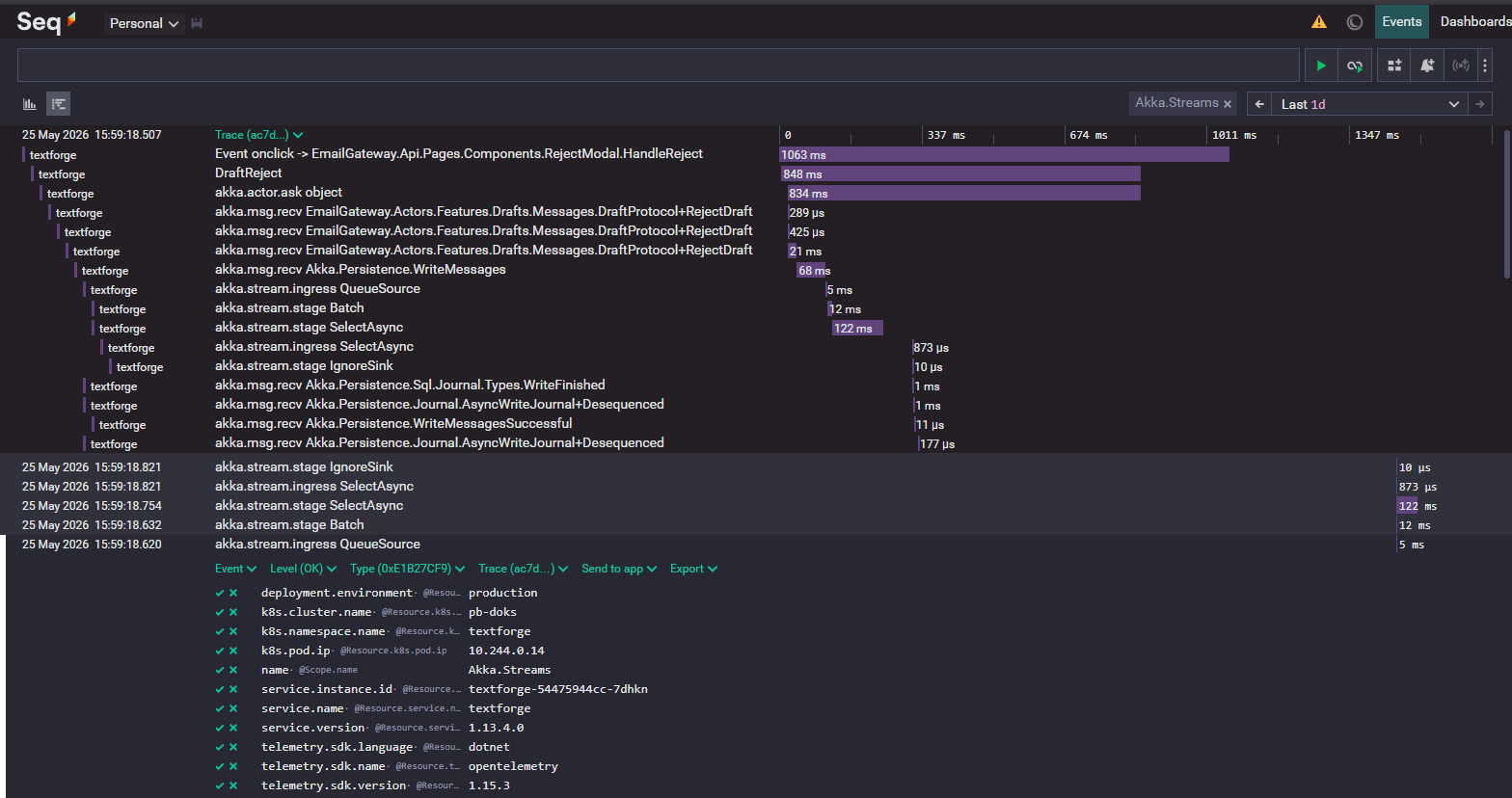Click checkmark beside telemetry.sdk.version 1.15.3

[220, 785]
